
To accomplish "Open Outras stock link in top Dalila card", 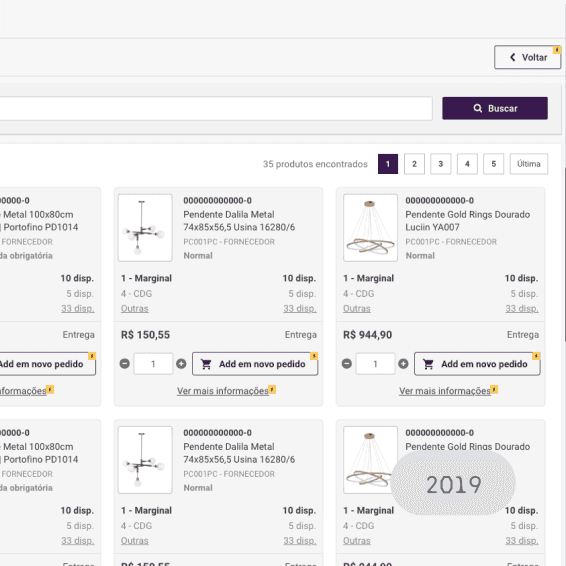I will tap(135, 309).
